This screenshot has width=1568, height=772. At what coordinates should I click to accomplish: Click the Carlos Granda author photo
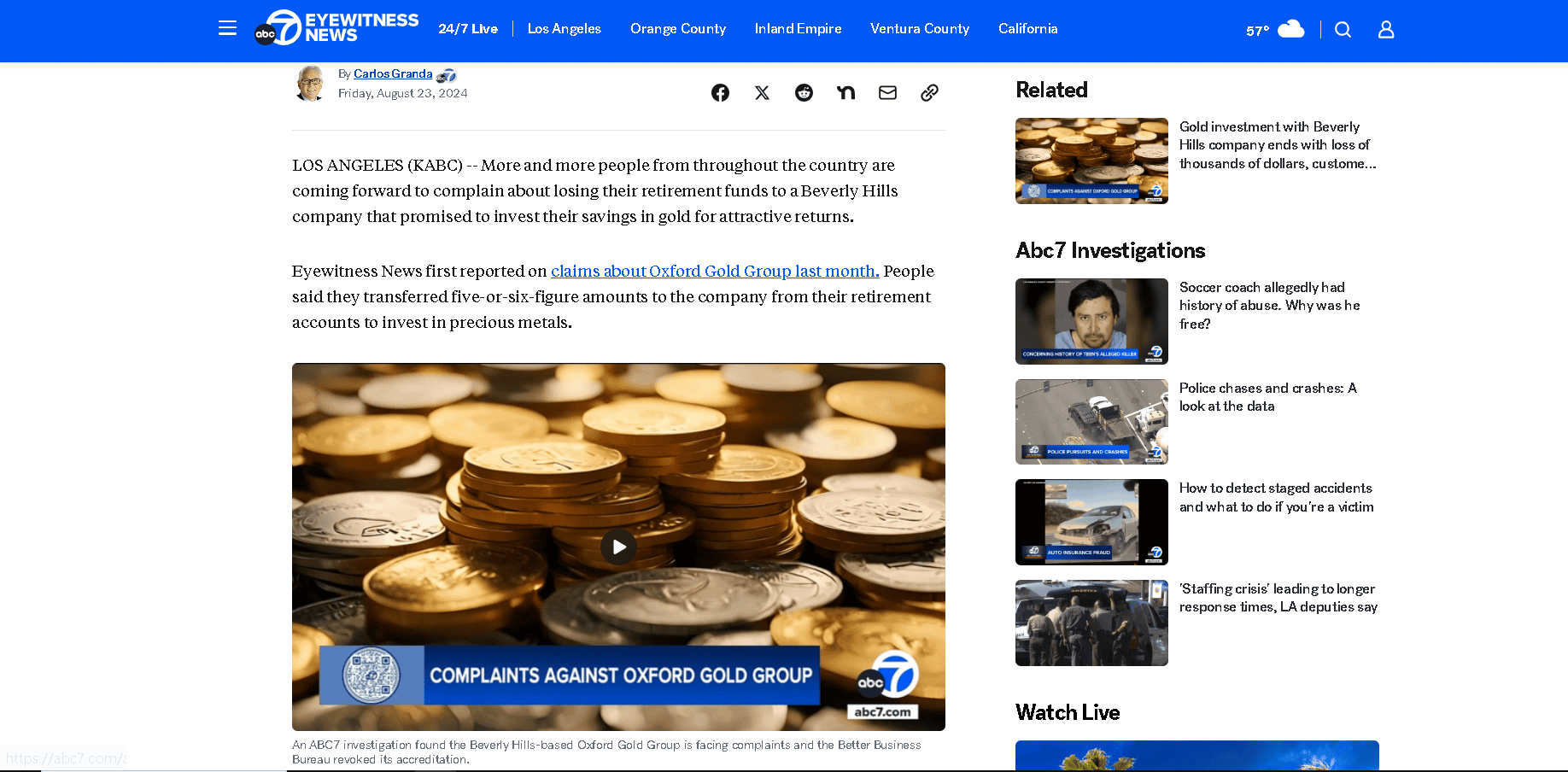[310, 83]
